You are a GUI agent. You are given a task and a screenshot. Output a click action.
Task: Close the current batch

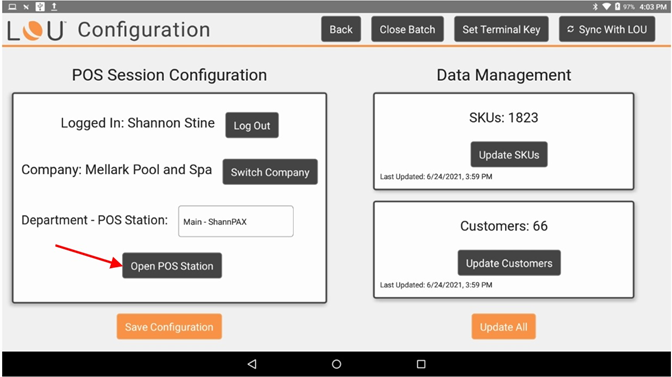coord(407,30)
